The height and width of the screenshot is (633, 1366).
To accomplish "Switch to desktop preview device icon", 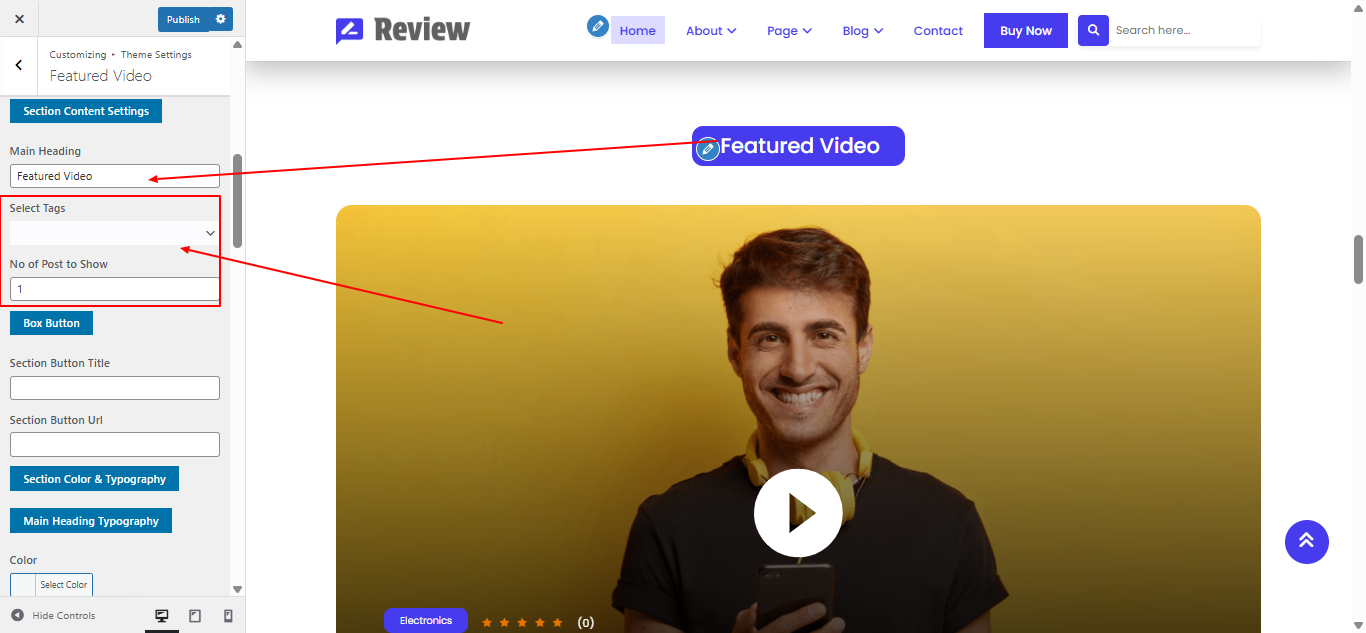I will click(162, 616).
